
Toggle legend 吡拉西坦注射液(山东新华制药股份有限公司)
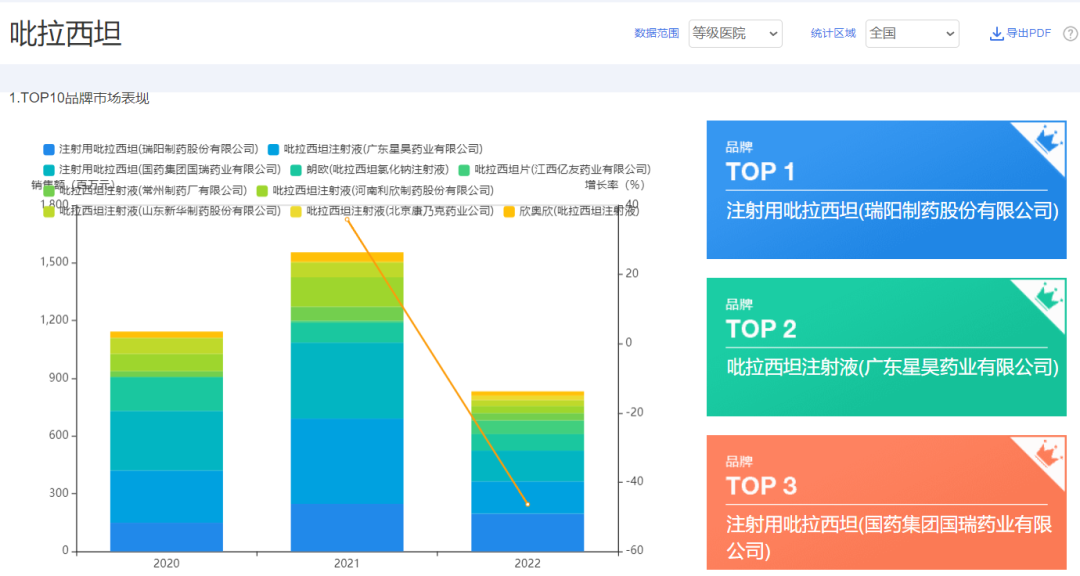tap(162, 211)
